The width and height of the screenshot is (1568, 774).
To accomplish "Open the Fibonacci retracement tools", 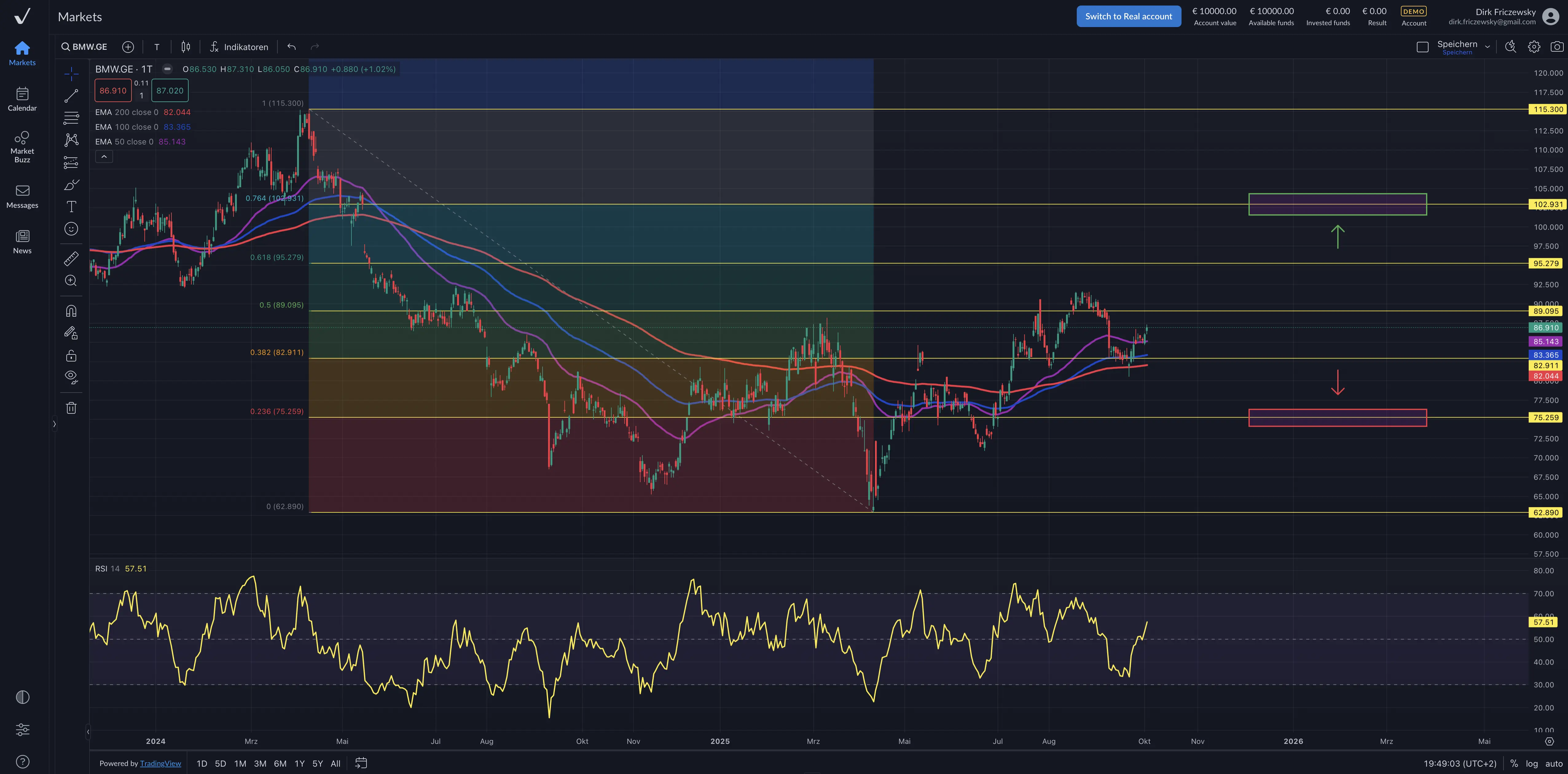I will pyautogui.click(x=71, y=117).
